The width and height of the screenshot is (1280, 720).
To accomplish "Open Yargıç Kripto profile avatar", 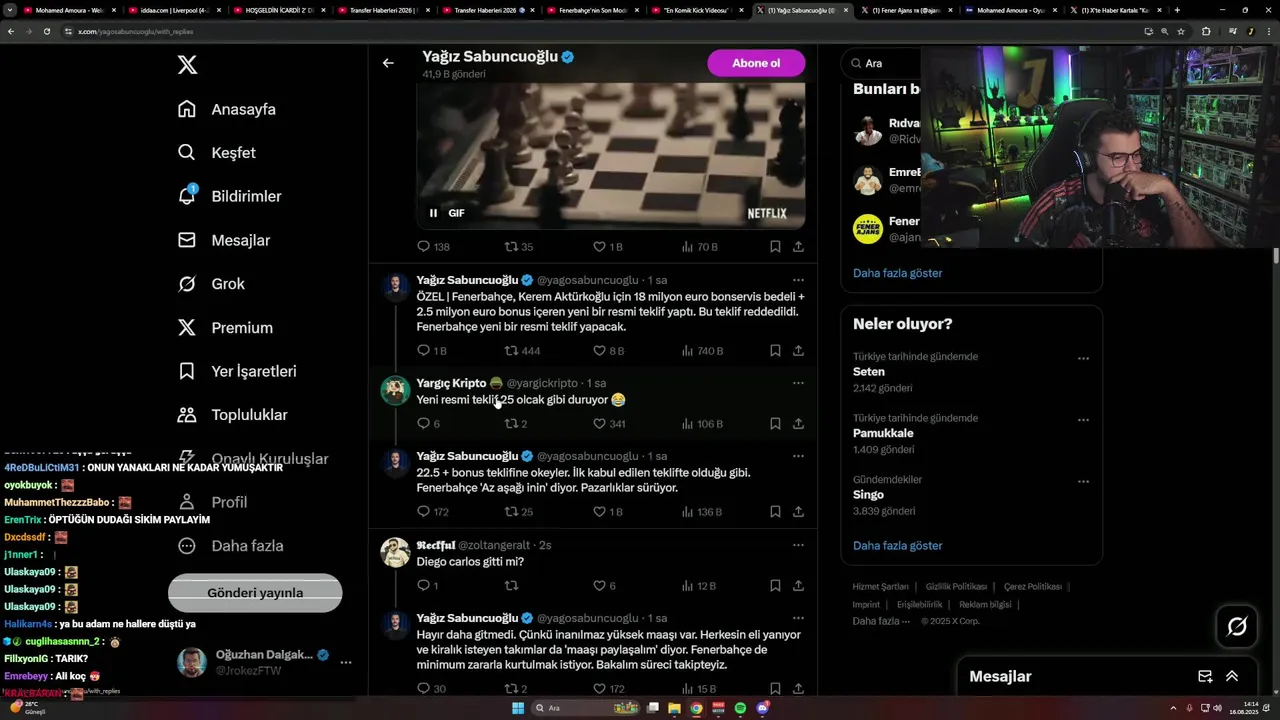I will coord(395,389).
